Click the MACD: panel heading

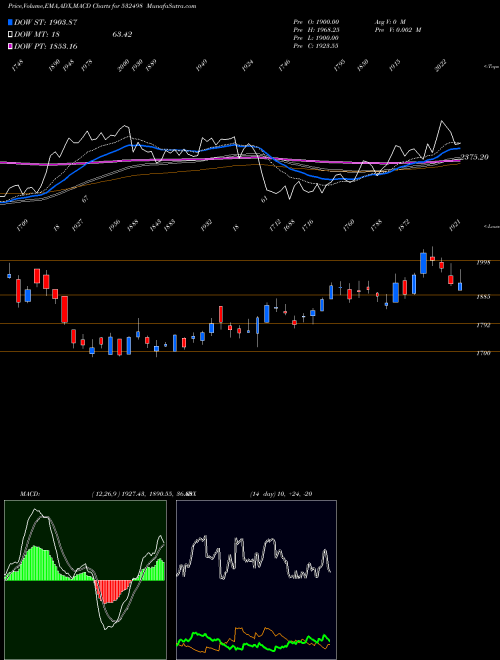pyautogui.click(x=30, y=494)
